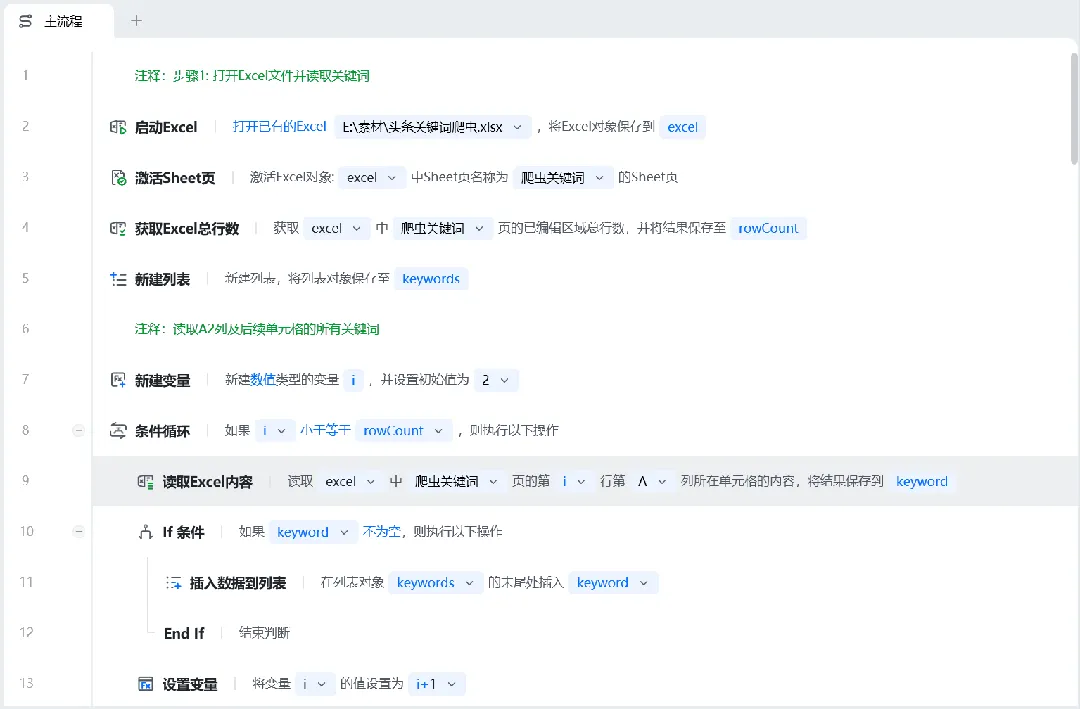Click the 获取Excel总行数 step title
Screen dimensions: 1080x709
click(187, 229)
